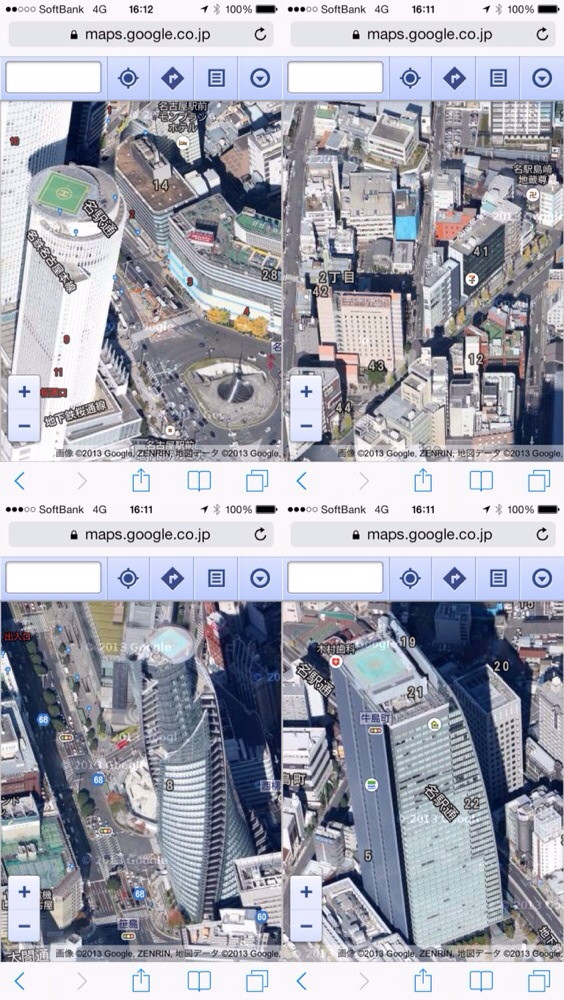Tap the 笹島 intersection label
This screenshot has height=1000, width=564.
click(129, 923)
